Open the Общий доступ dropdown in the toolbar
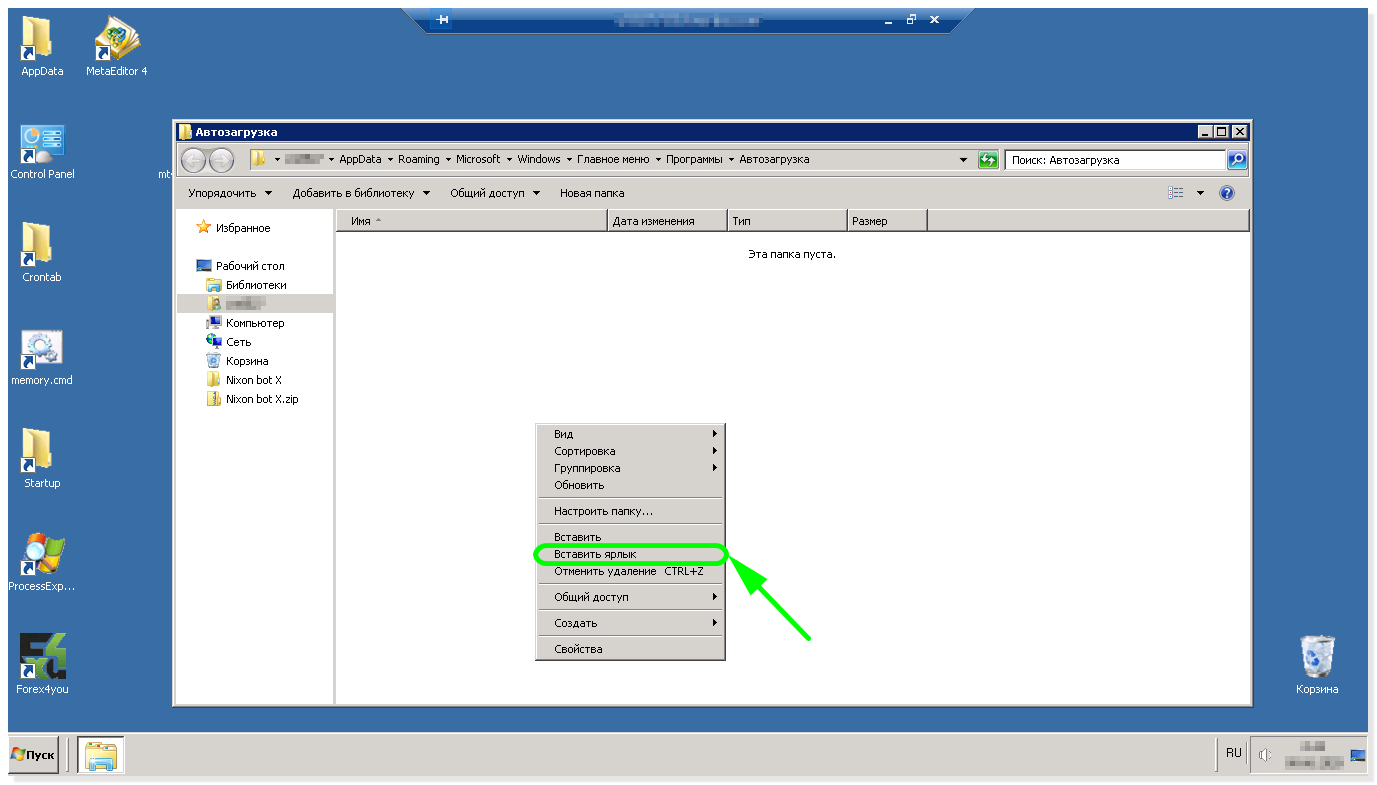Screen dimensions: 1377x785 [x=495, y=193]
